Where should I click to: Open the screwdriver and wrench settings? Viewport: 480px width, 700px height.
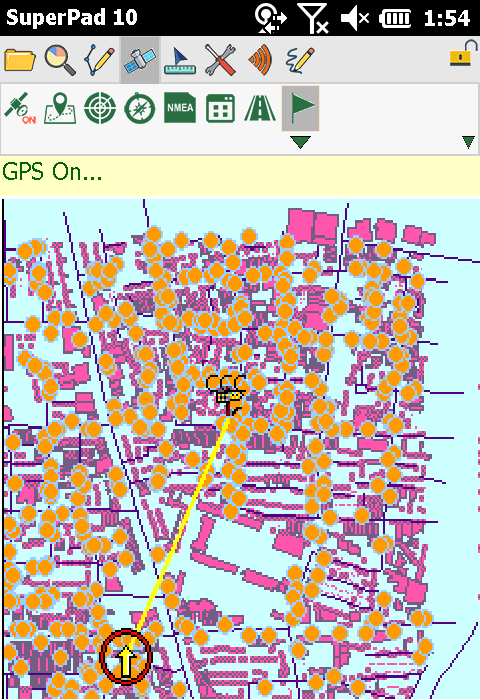(x=220, y=60)
